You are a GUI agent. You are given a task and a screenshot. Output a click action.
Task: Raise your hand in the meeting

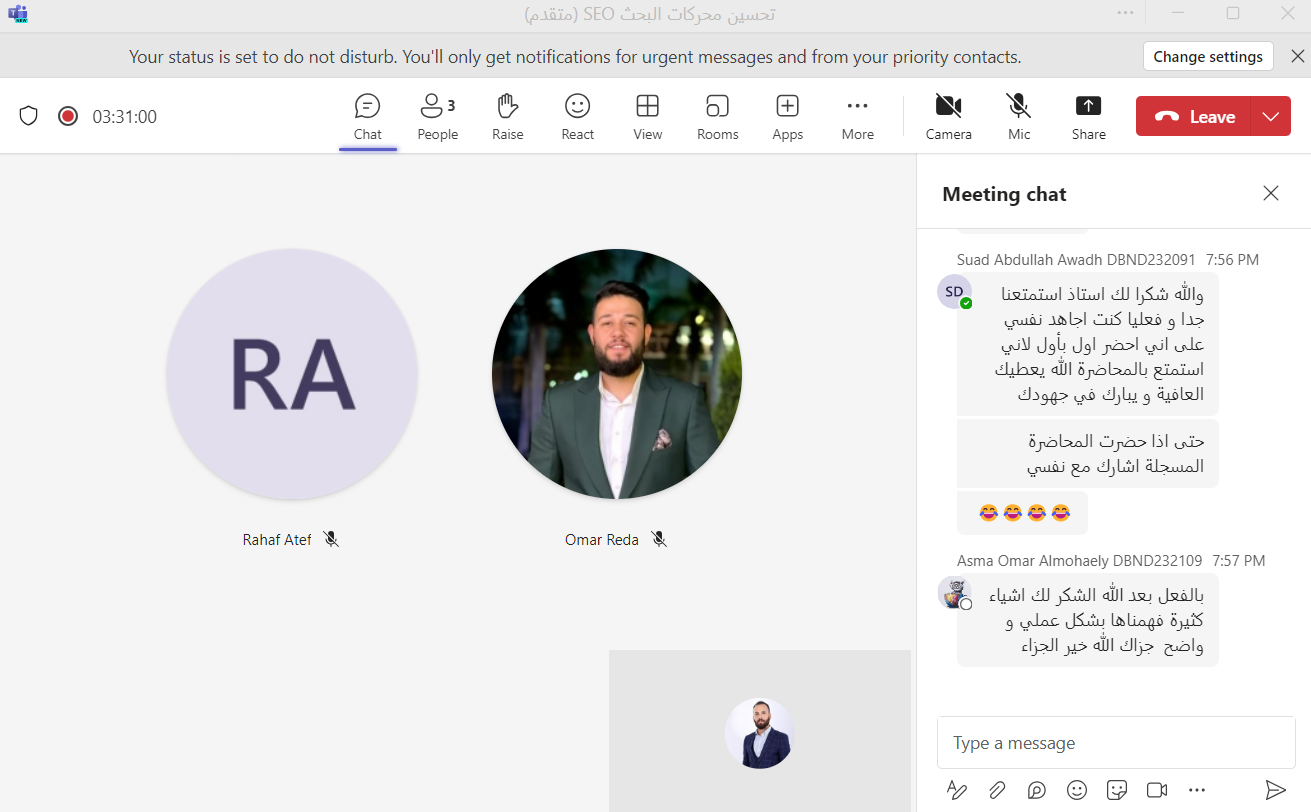click(x=507, y=117)
